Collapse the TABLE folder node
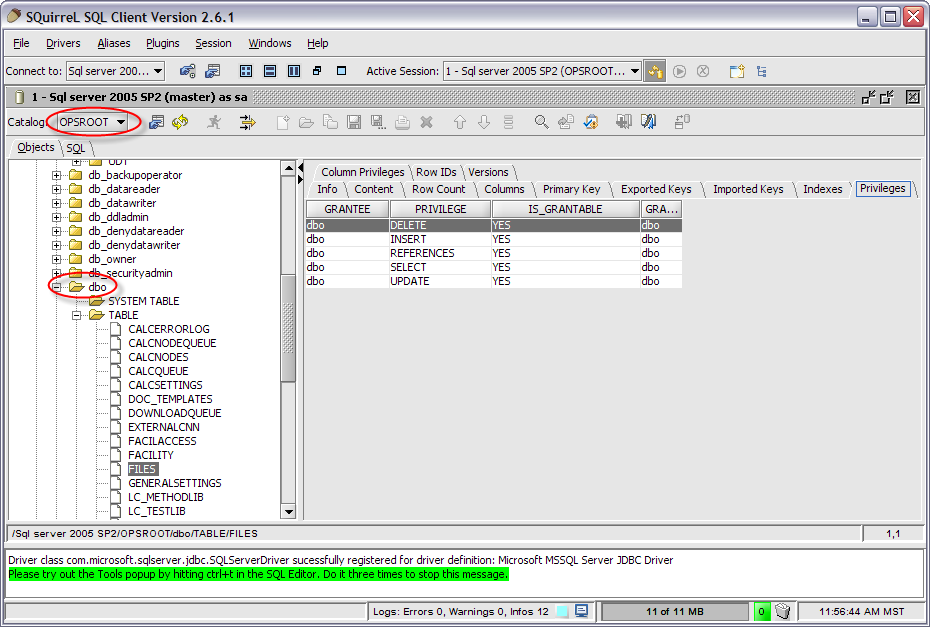 (77, 316)
